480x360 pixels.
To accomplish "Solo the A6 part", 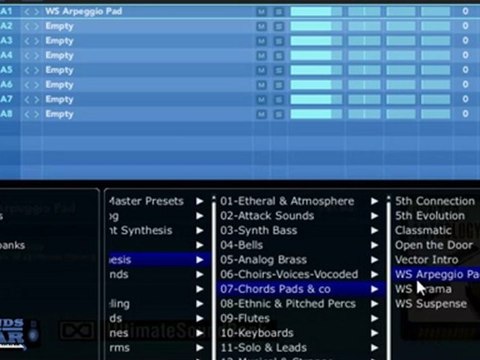I will (x=279, y=85).
